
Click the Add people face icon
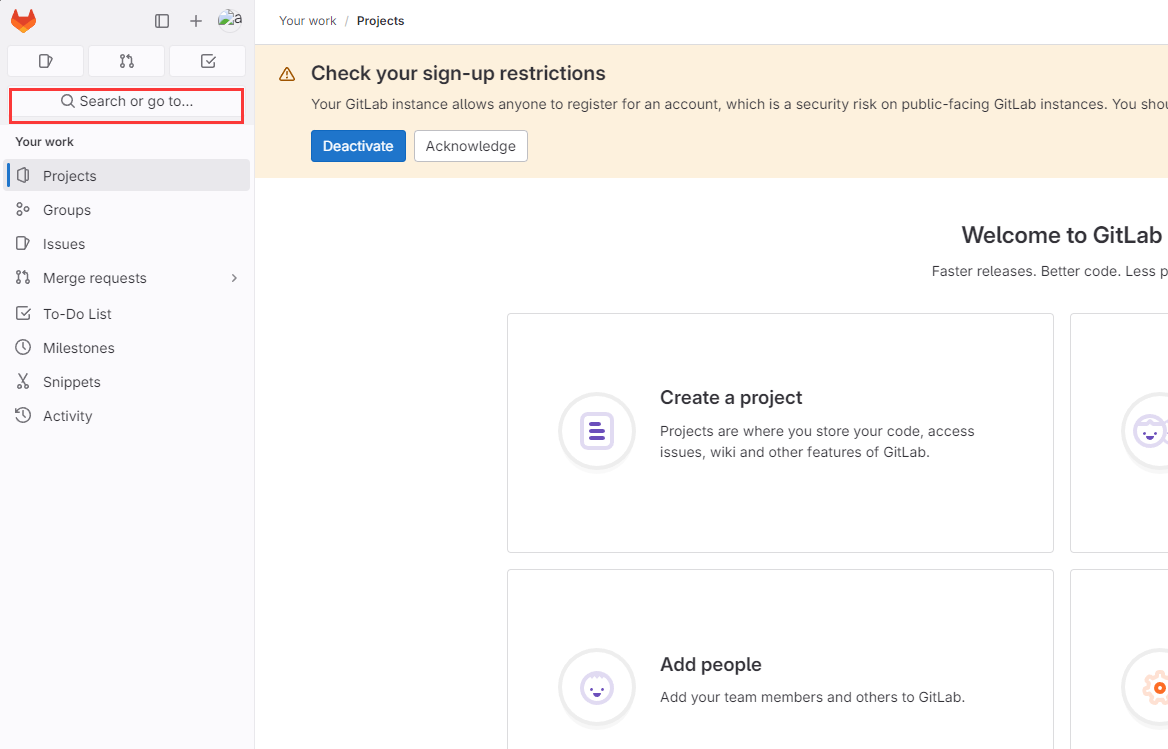[x=597, y=687]
